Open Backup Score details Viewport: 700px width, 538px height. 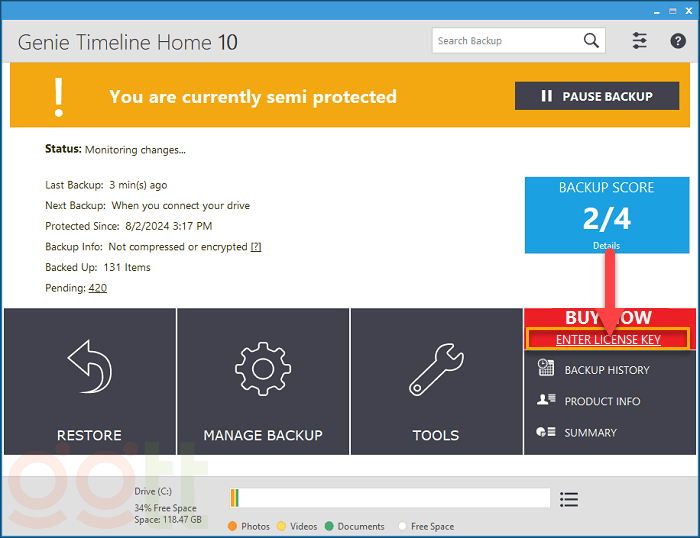[x=606, y=245]
